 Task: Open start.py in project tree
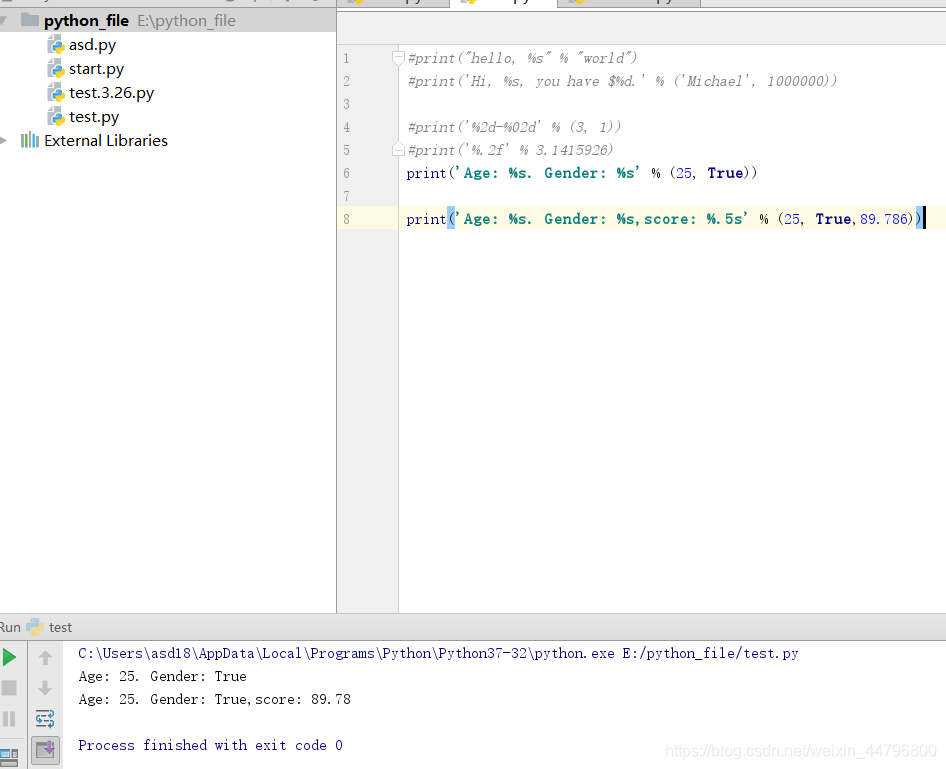click(x=97, y=69)
